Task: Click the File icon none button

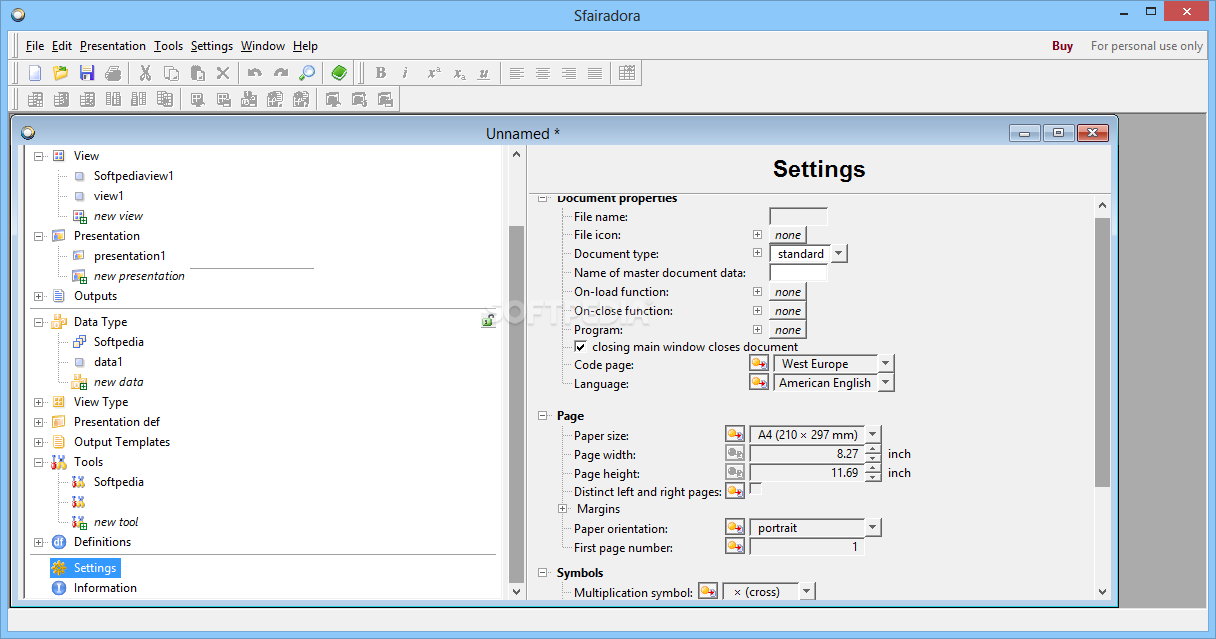Action: [x=788, y=235]
